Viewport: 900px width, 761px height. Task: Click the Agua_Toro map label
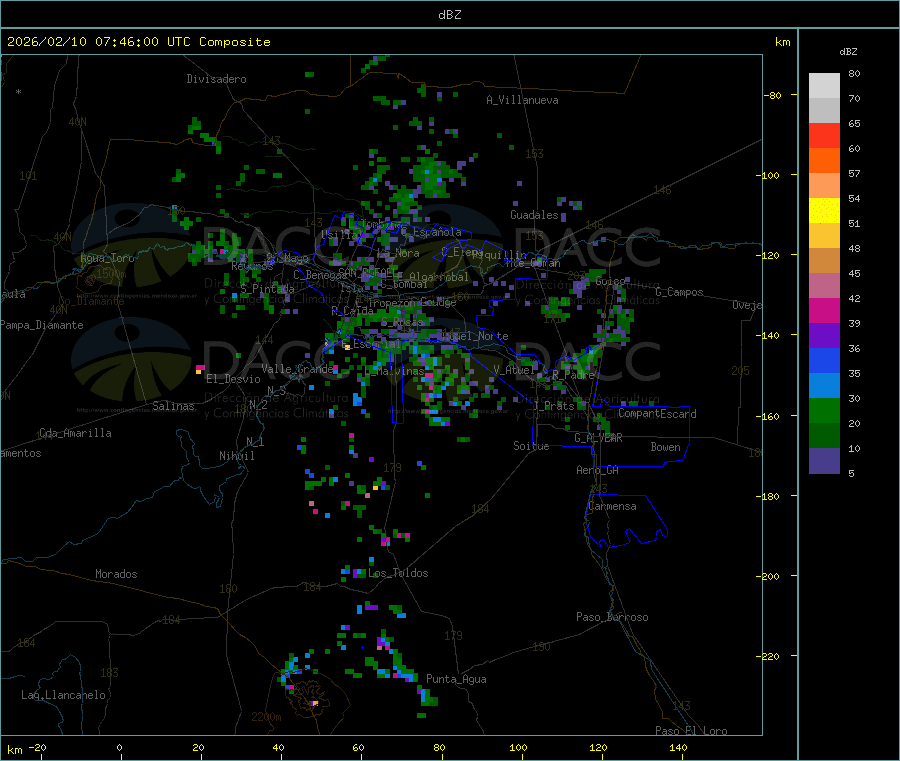(x=107, y=258)
